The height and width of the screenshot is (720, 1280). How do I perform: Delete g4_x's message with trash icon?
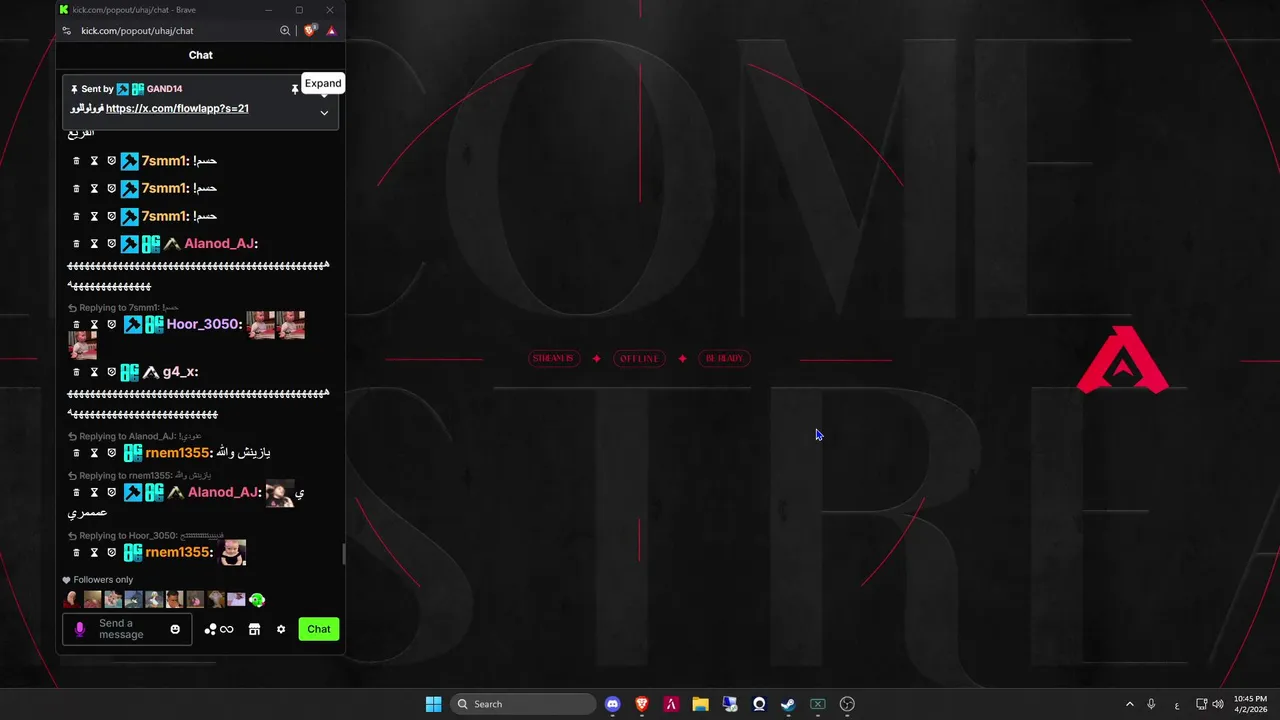[76, 372]
